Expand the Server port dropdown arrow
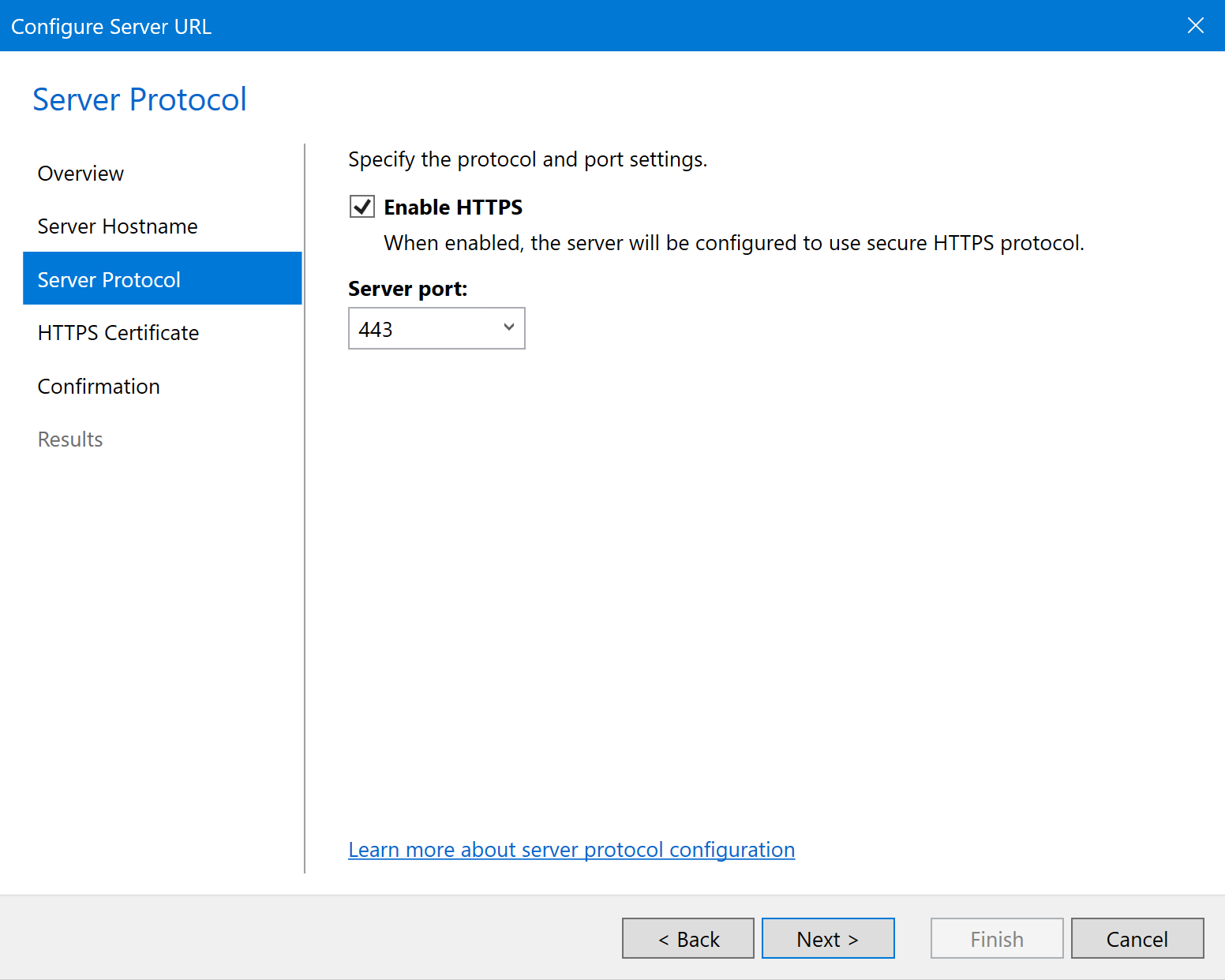The width and height of the screenshot is (1225, 980). (x=508, y=328)
